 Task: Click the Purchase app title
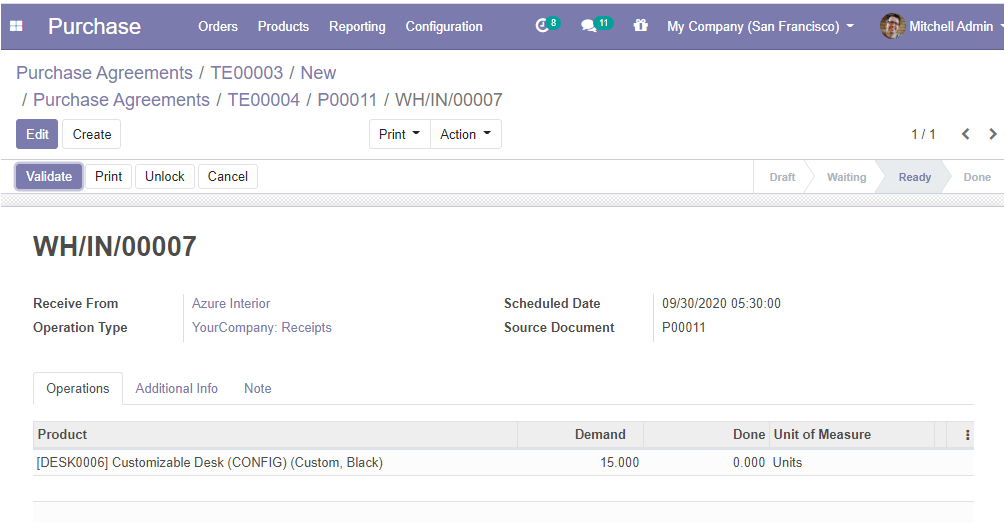click(x=94, y=26)
